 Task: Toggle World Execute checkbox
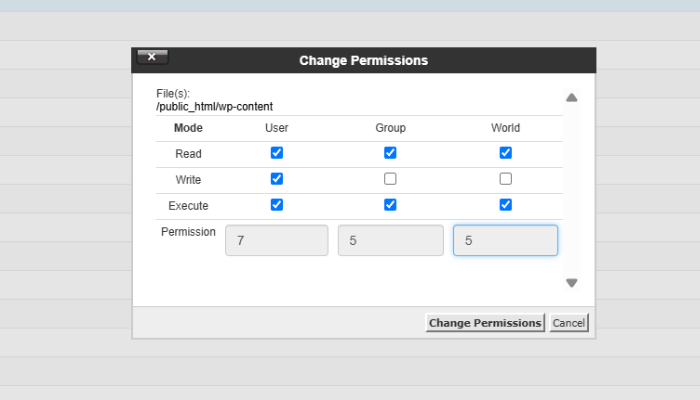(x=506, y=205)
